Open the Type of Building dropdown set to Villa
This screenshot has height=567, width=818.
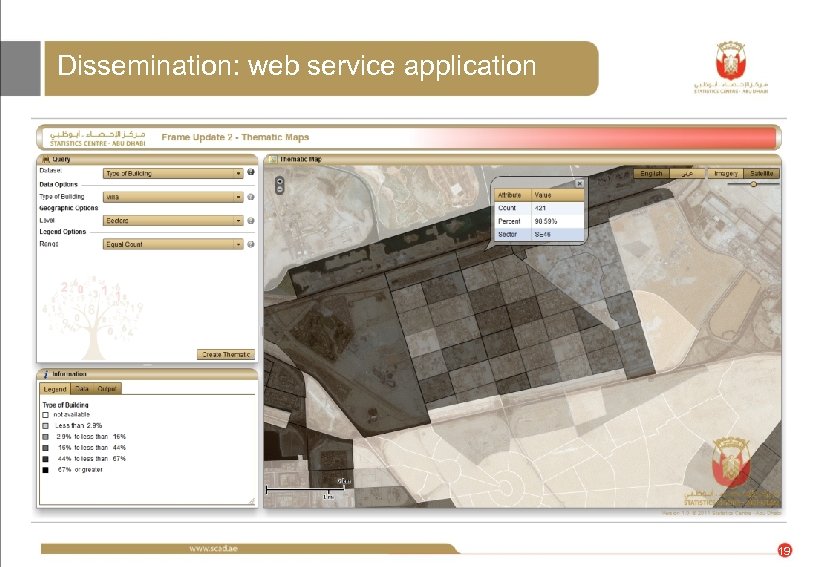click(173, 197)
